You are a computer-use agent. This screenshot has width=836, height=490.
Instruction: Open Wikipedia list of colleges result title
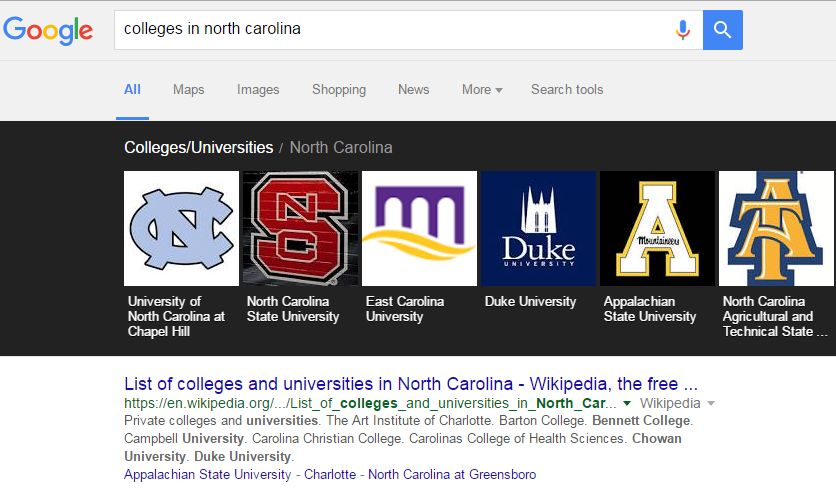411,384
